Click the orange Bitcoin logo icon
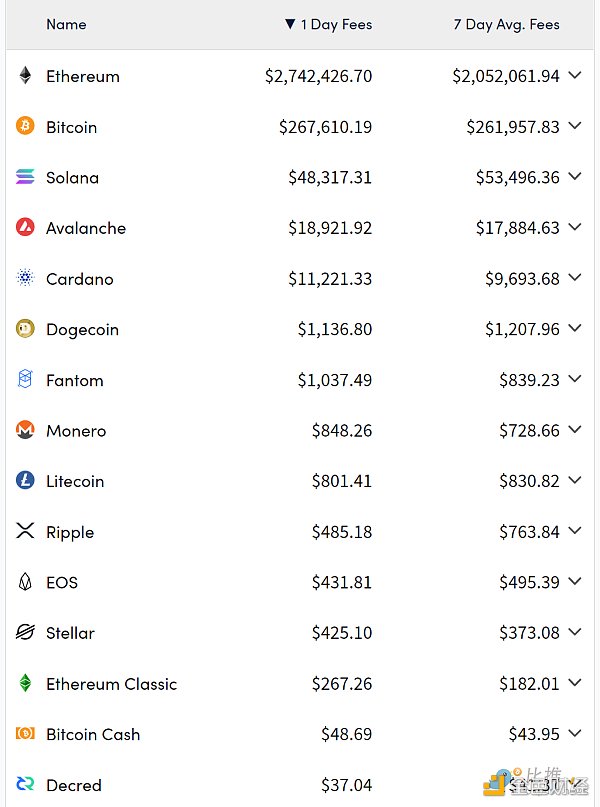Screen dimensions: 600x807 tap(25, 126)
